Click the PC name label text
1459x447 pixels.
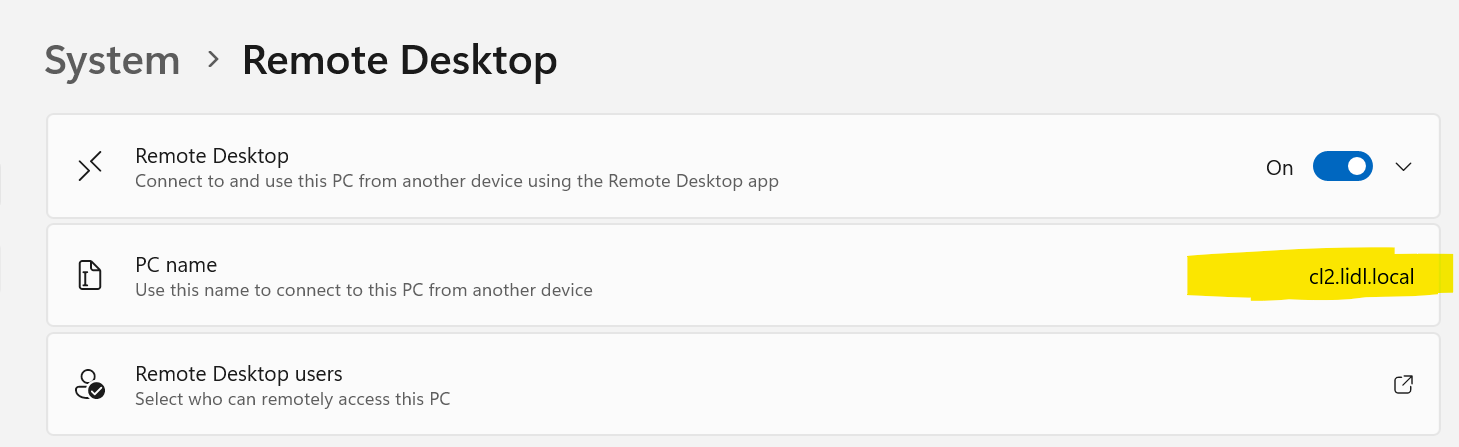pos(176,265)
